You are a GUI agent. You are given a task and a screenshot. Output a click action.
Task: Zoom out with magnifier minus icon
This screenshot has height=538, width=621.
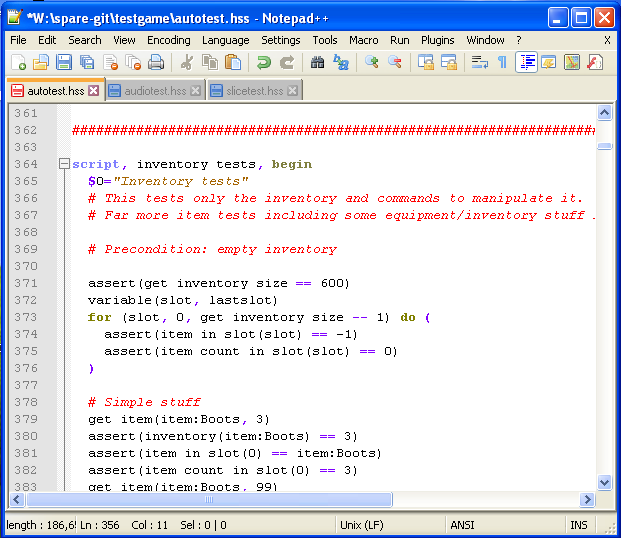394,63
